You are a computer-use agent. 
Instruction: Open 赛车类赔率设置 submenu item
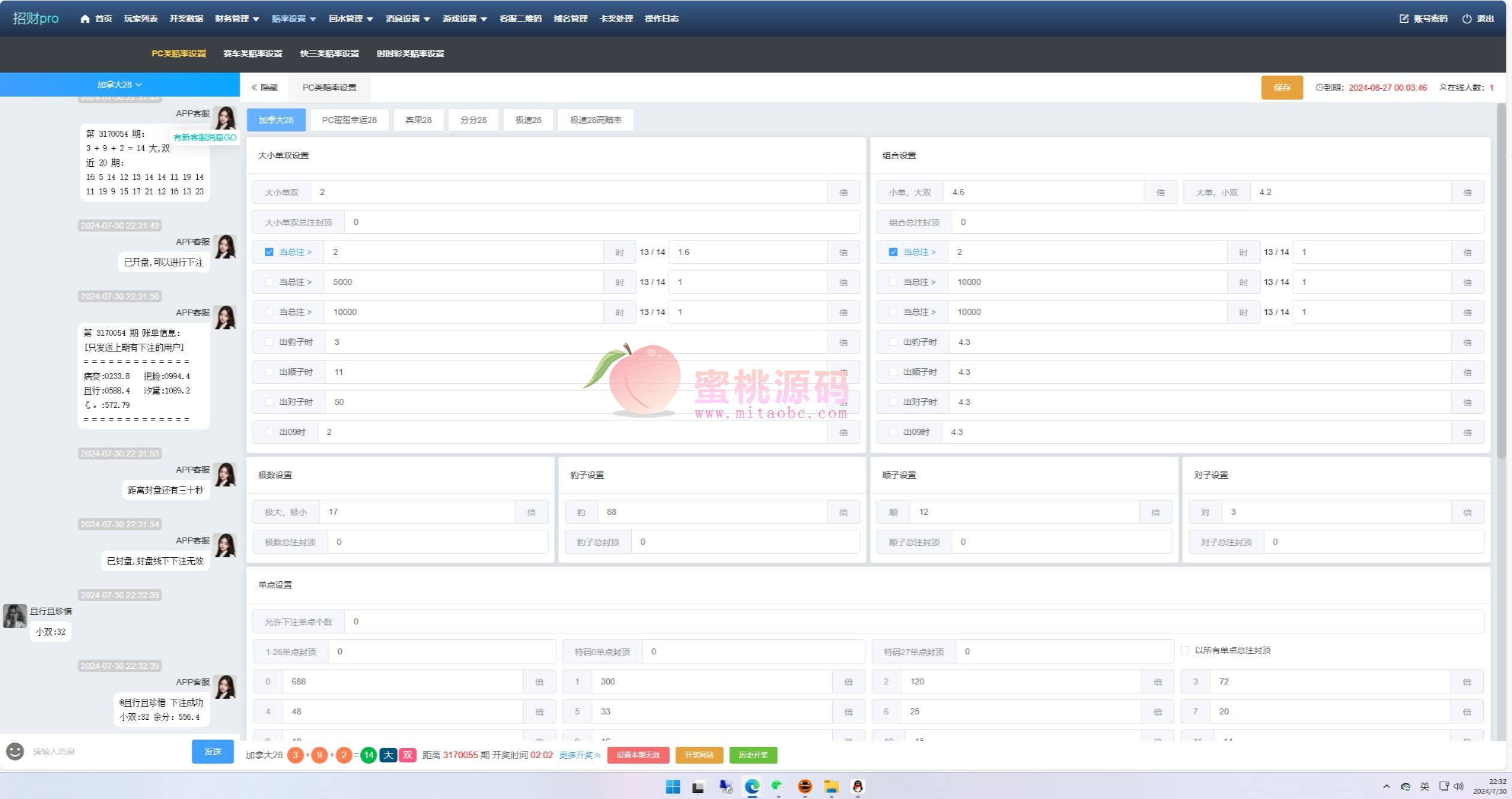point(252,53)
